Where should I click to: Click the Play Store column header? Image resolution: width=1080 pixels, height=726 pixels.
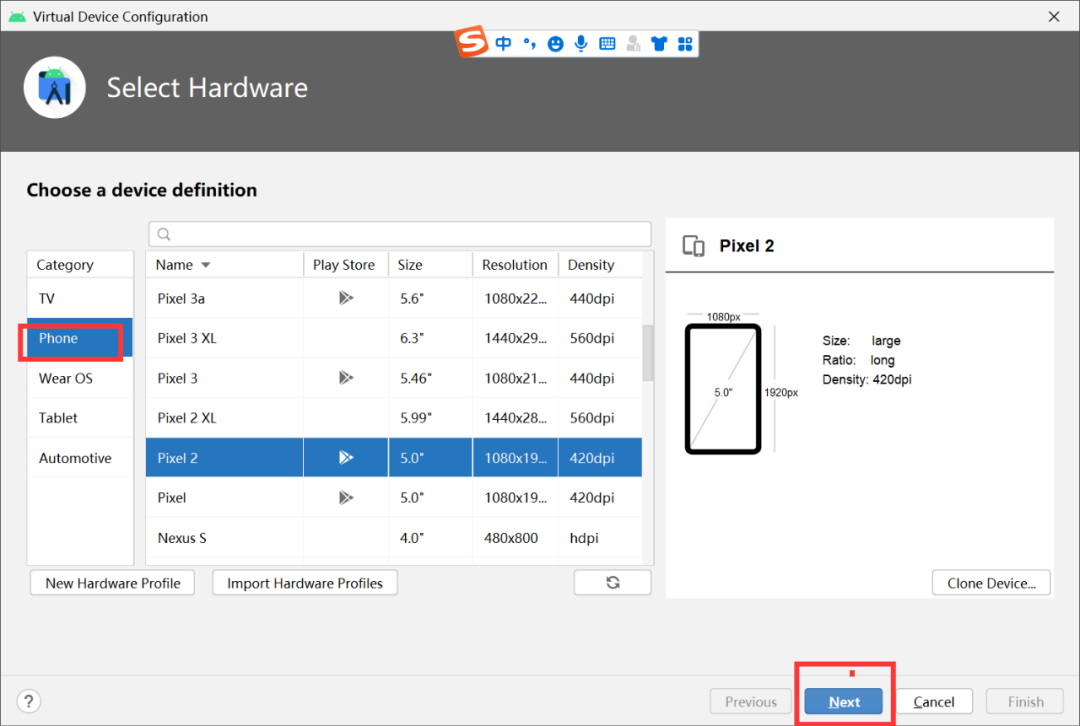[x=346, y=265]
